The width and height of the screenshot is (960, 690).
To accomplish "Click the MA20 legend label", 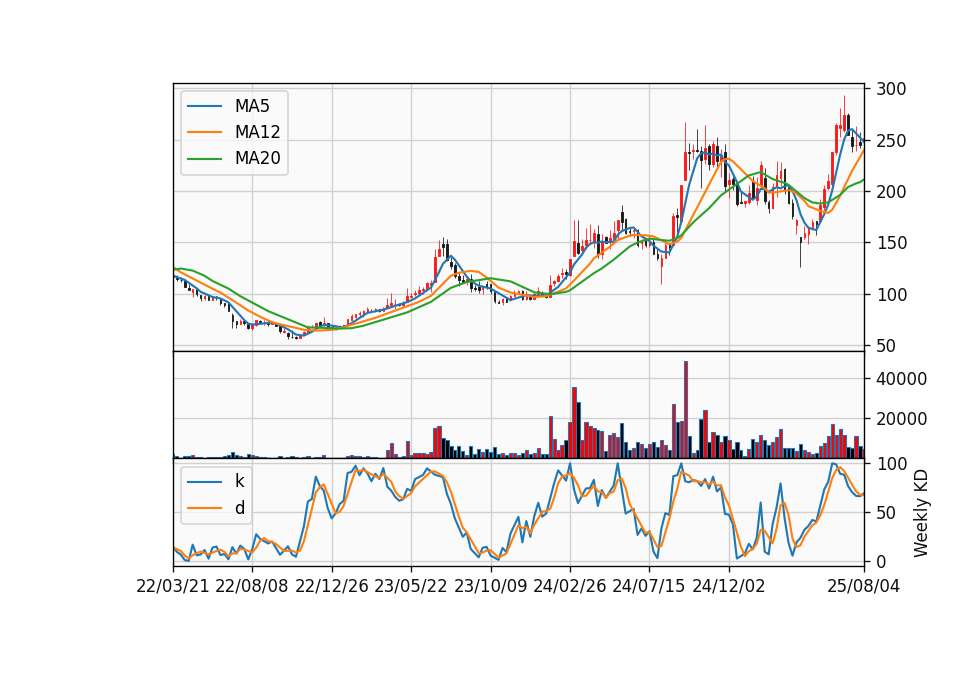I will [257, 158].
